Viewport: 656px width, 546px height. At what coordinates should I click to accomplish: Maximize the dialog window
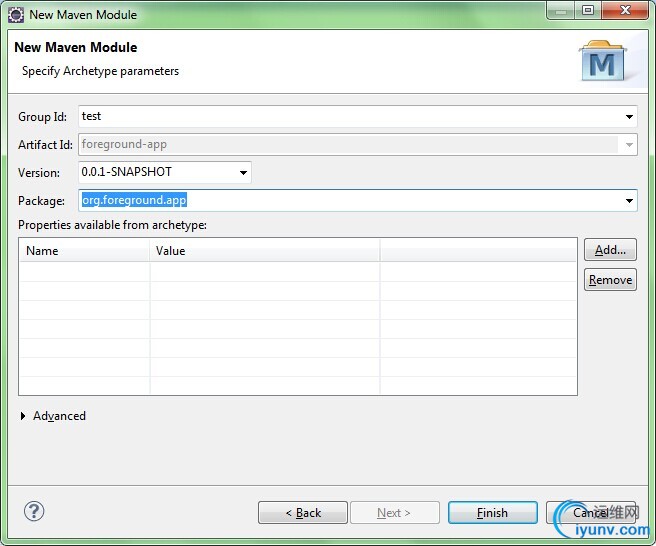point(588,10)
